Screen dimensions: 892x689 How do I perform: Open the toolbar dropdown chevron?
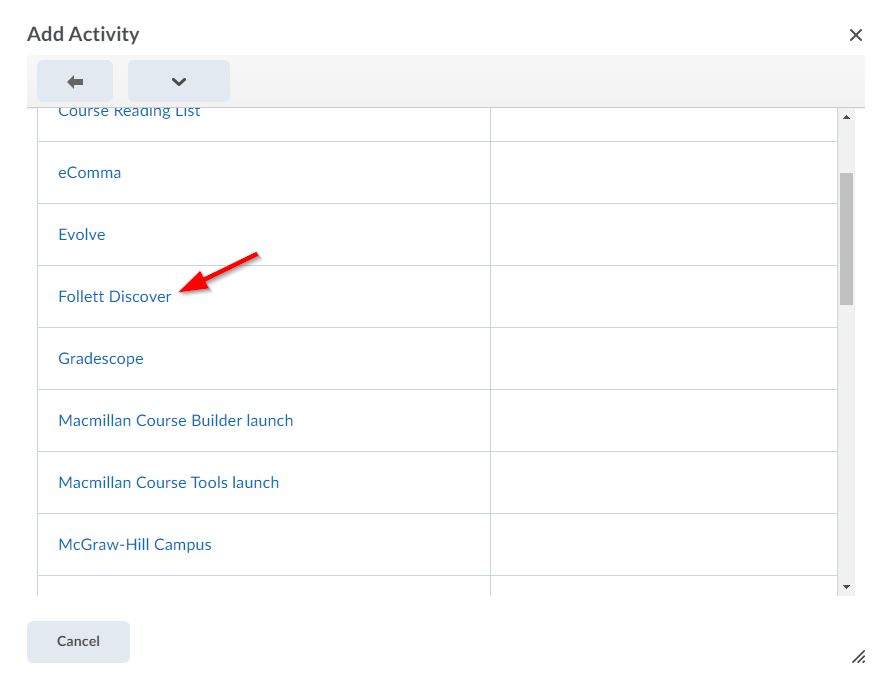(178, 81)
